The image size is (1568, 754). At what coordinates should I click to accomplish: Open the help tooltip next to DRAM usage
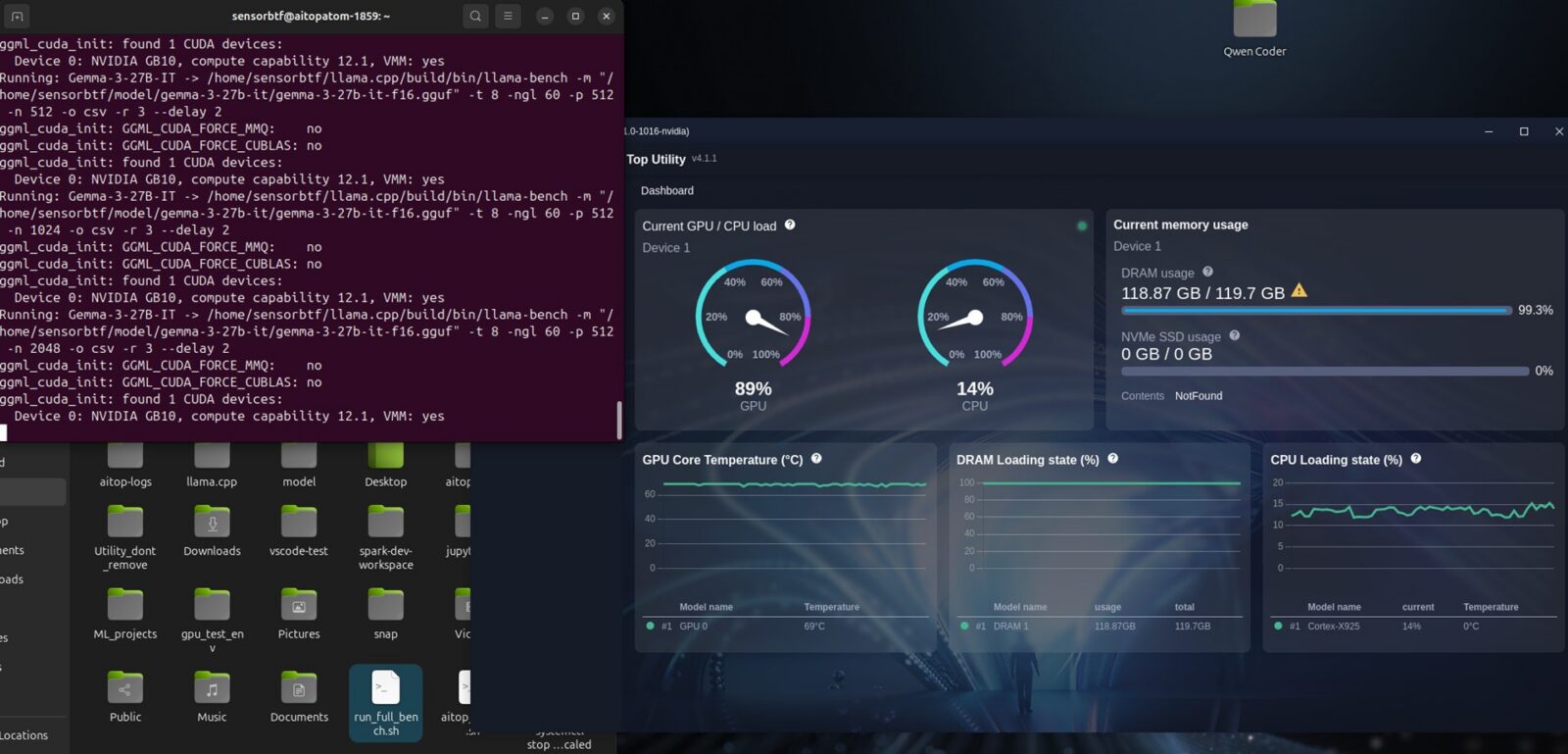pyautogui.click(x=1207, y=272)
